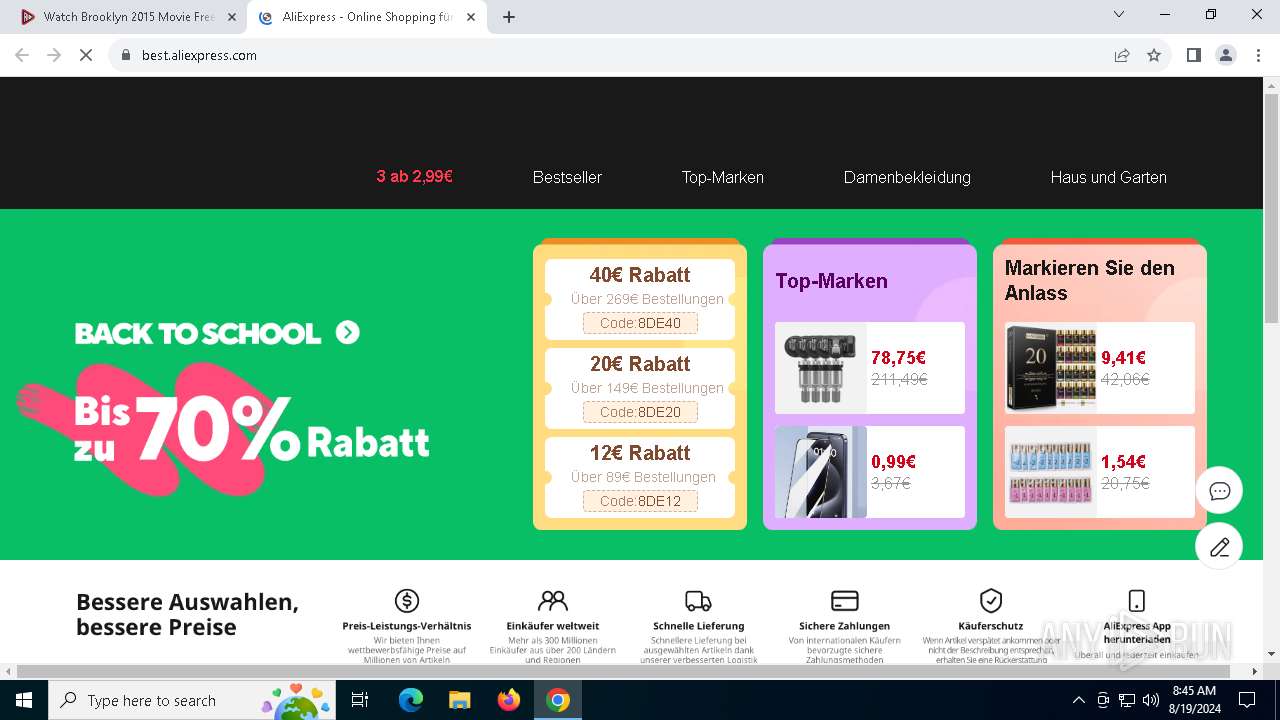Launch Firefox from the taskbar
This screenshot has height=720, width=1280.
click(x=509, y=700)
